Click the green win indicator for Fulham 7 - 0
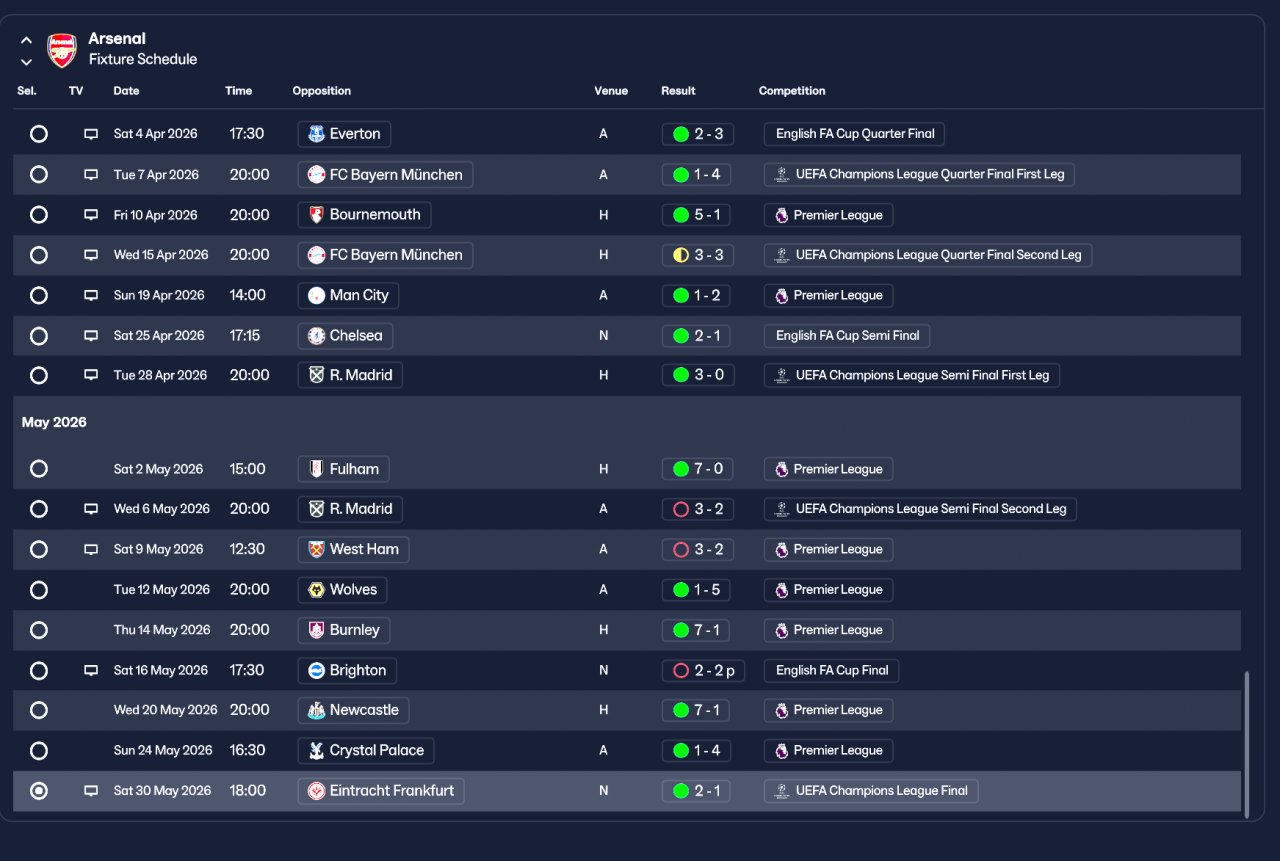The image size is (1280, 861). point(681,469)
